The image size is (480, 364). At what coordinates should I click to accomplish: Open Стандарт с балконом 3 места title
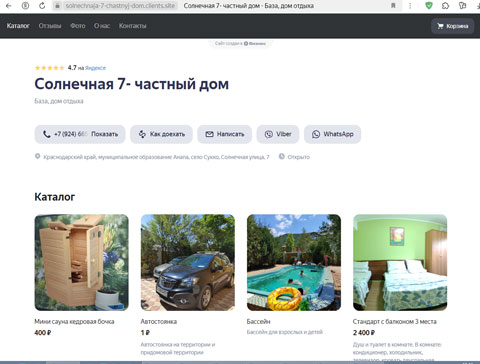click(x=395, y=321)
